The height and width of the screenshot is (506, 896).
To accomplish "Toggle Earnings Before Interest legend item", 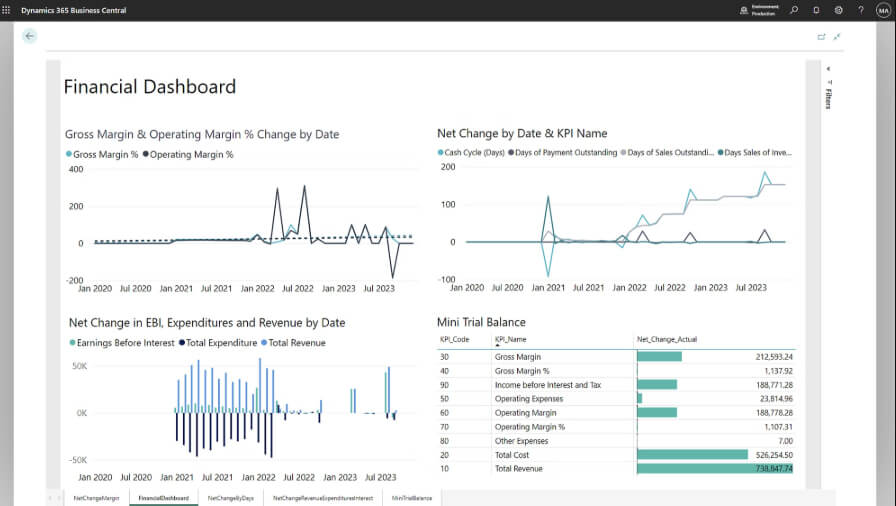I will [122, 343].
